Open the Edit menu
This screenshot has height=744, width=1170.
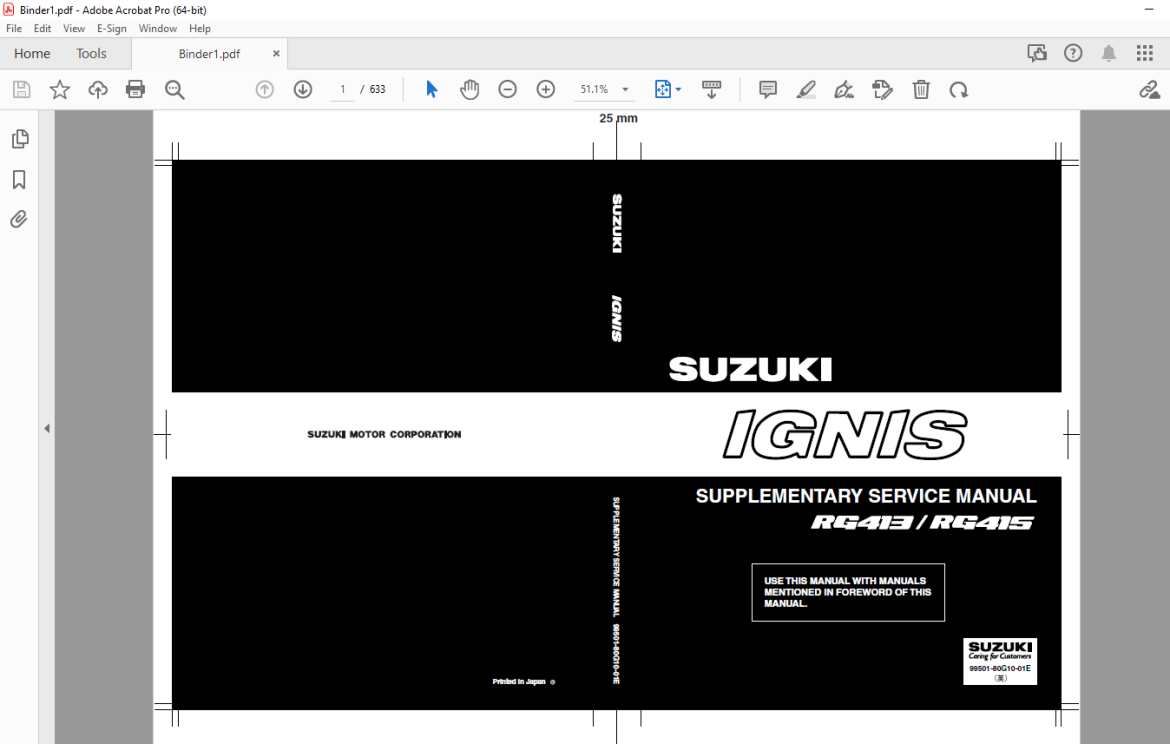tap(42, 28)
